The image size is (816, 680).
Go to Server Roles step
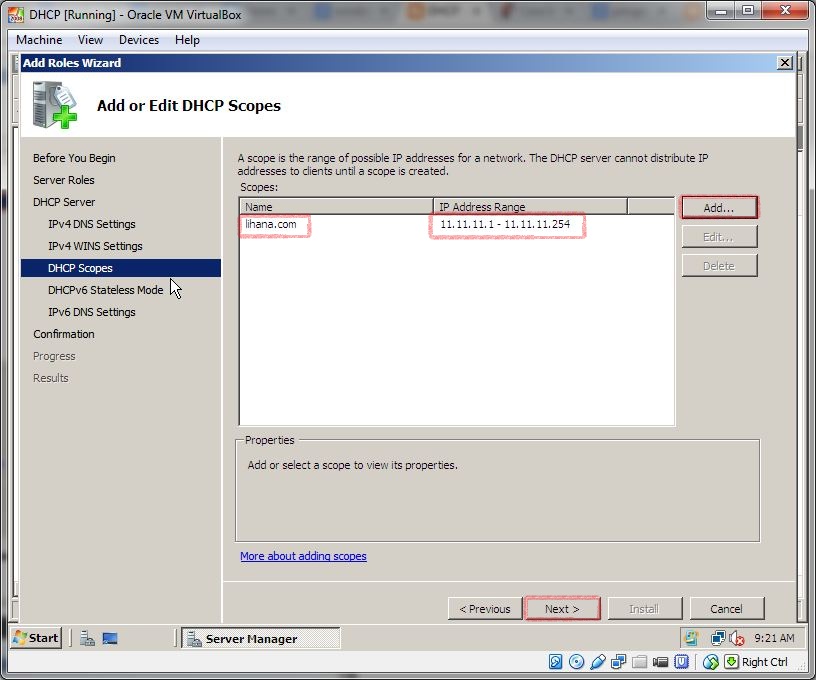[64, 180]
